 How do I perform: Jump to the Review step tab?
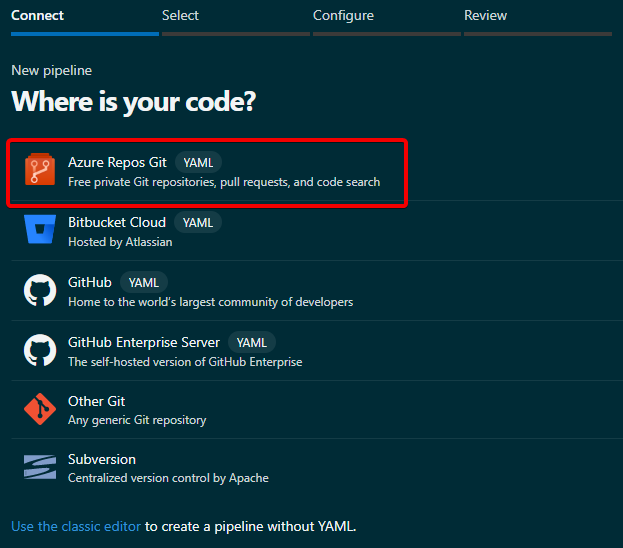click(485, 16)
